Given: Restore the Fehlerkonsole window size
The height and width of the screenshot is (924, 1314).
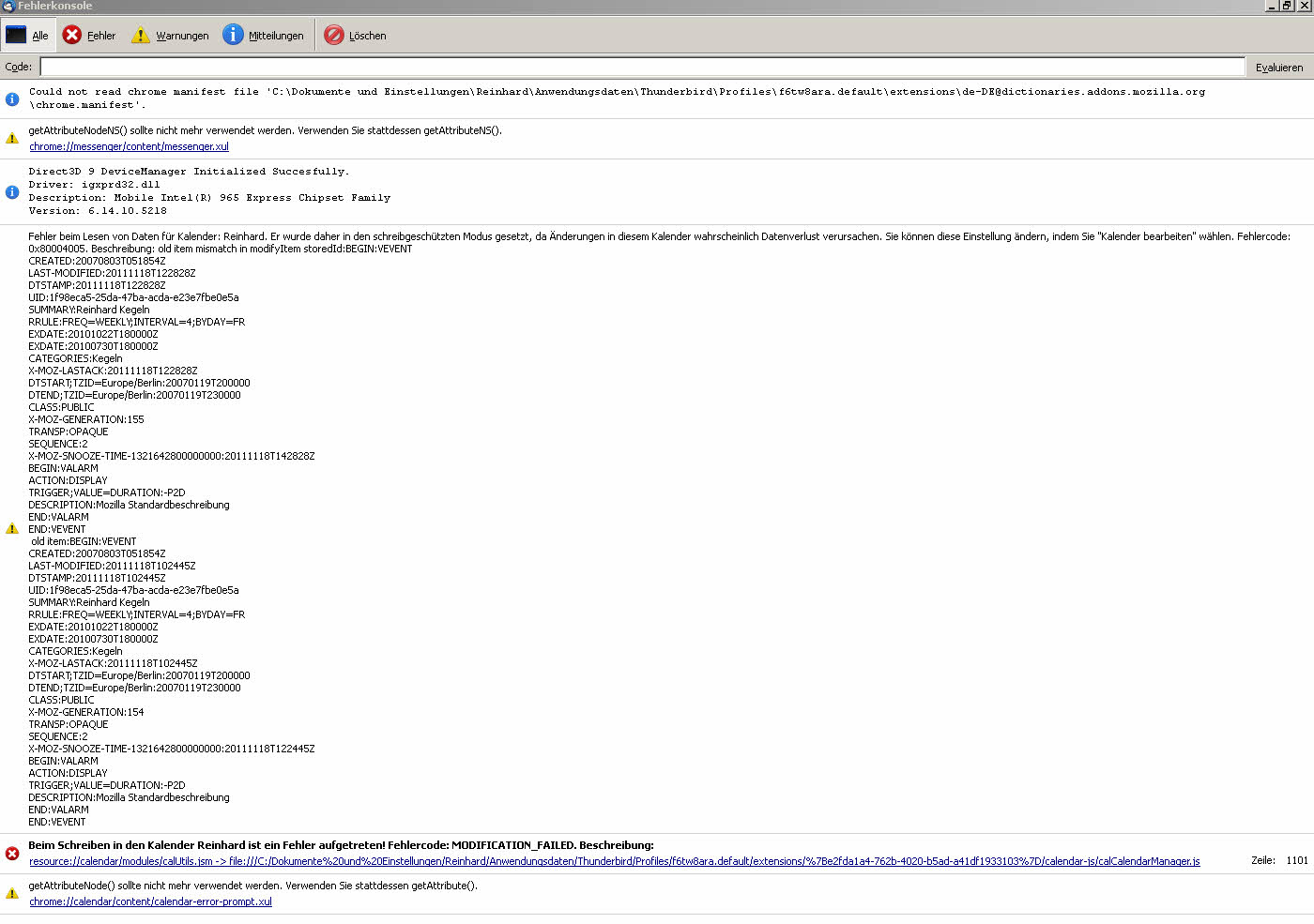Looking at the screenshot, I should pos(1287,6).
